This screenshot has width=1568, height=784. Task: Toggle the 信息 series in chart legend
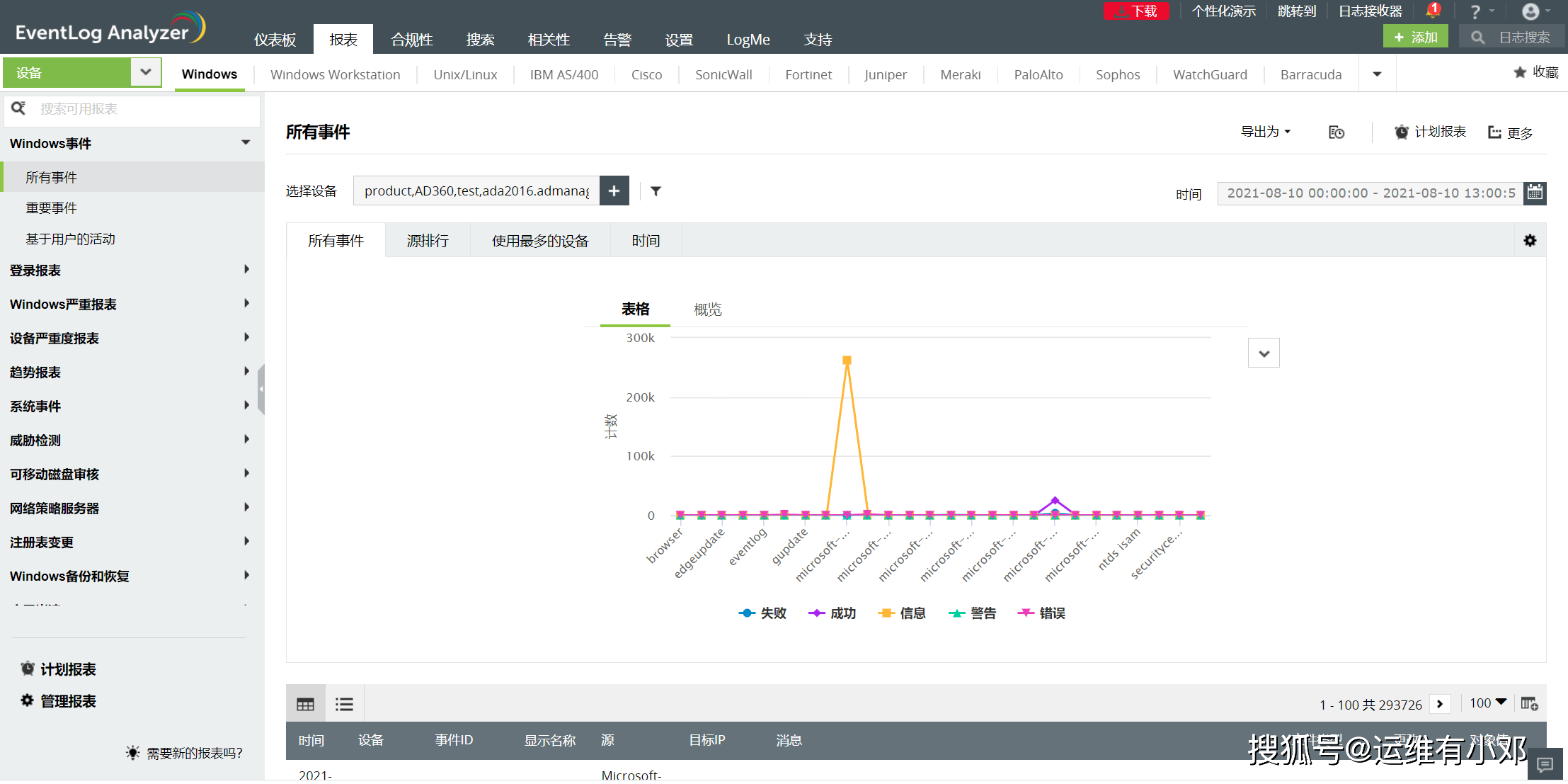(902, 613)
